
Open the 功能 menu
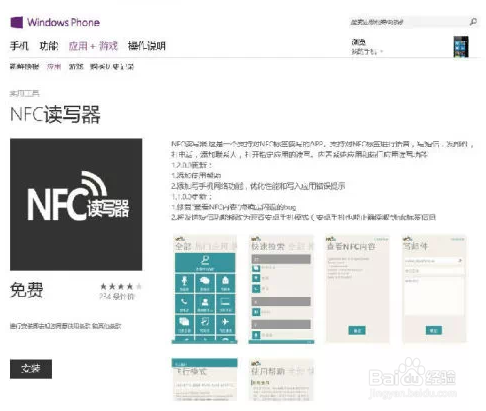tap(49, 46)
